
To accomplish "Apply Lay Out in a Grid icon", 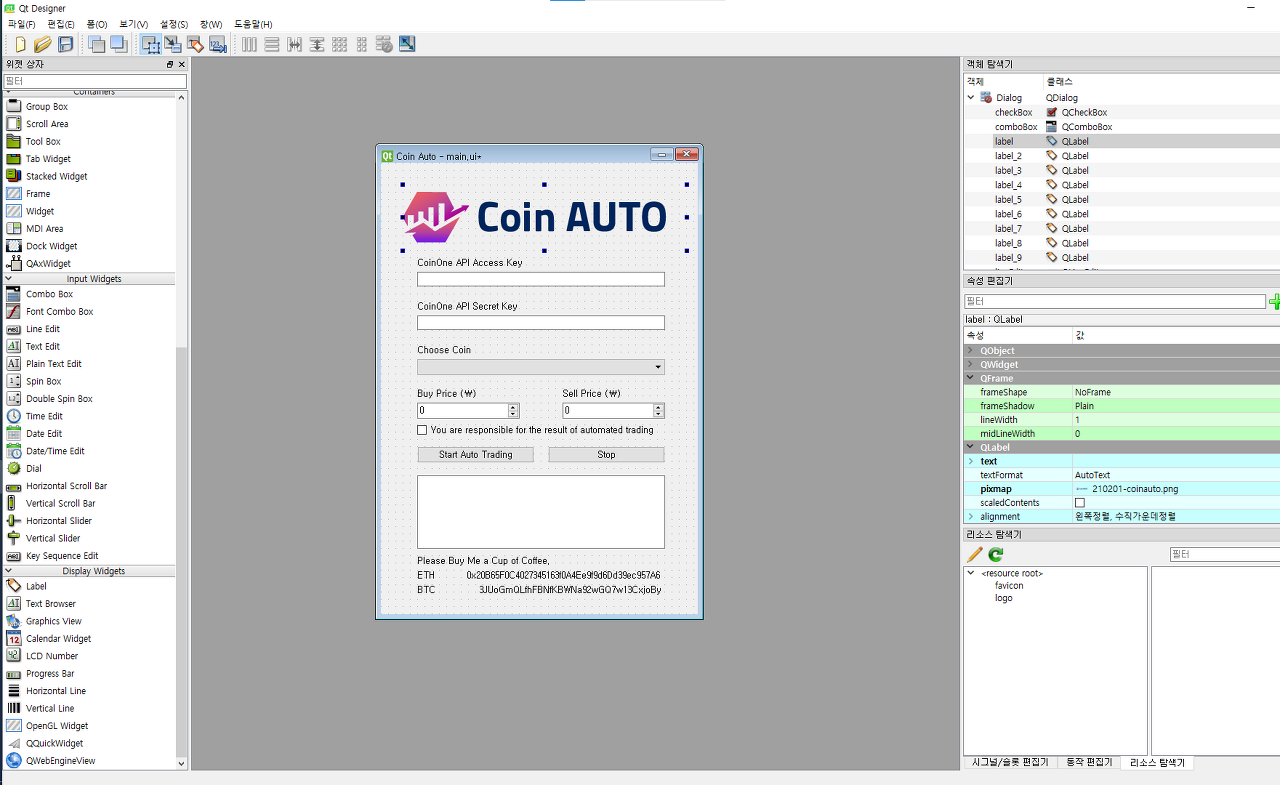I will (339, 44).
